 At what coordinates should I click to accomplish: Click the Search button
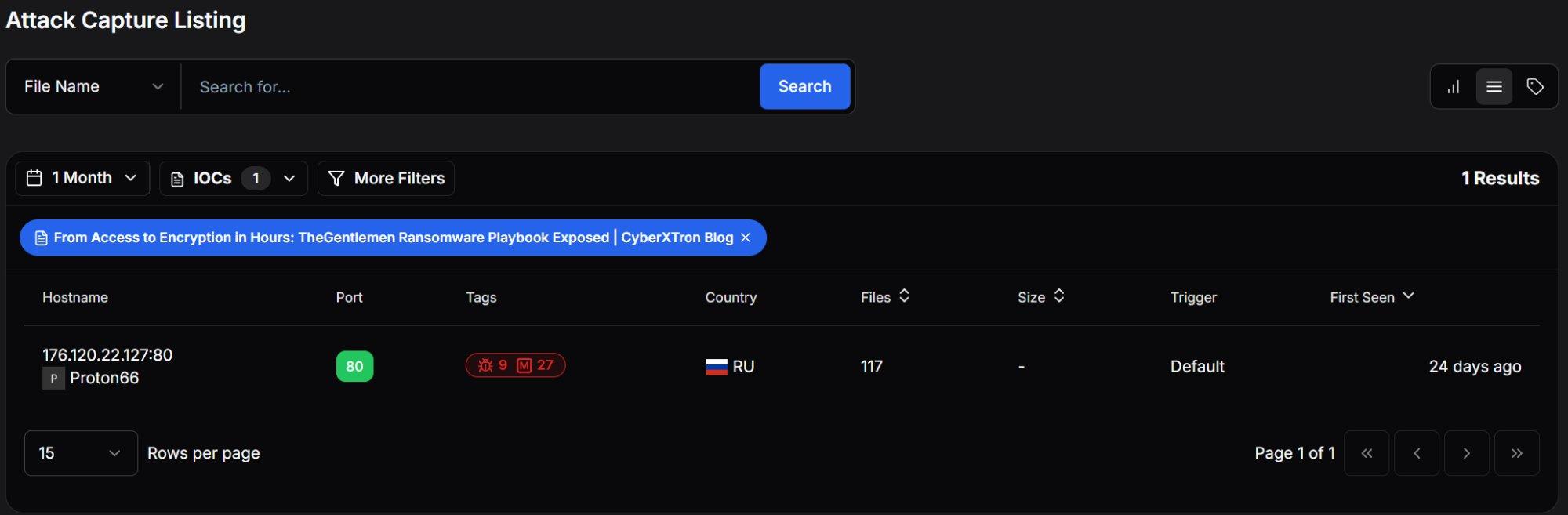[x=804, y=86]
